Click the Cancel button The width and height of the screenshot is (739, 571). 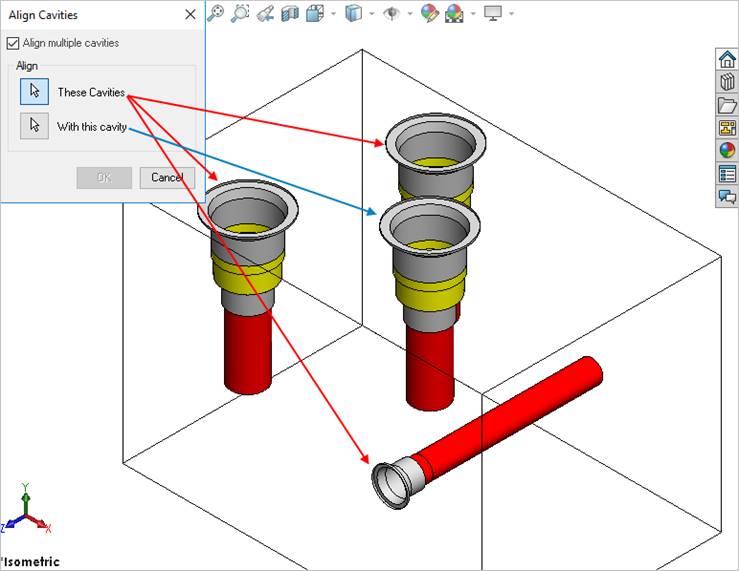pos(167,178)
